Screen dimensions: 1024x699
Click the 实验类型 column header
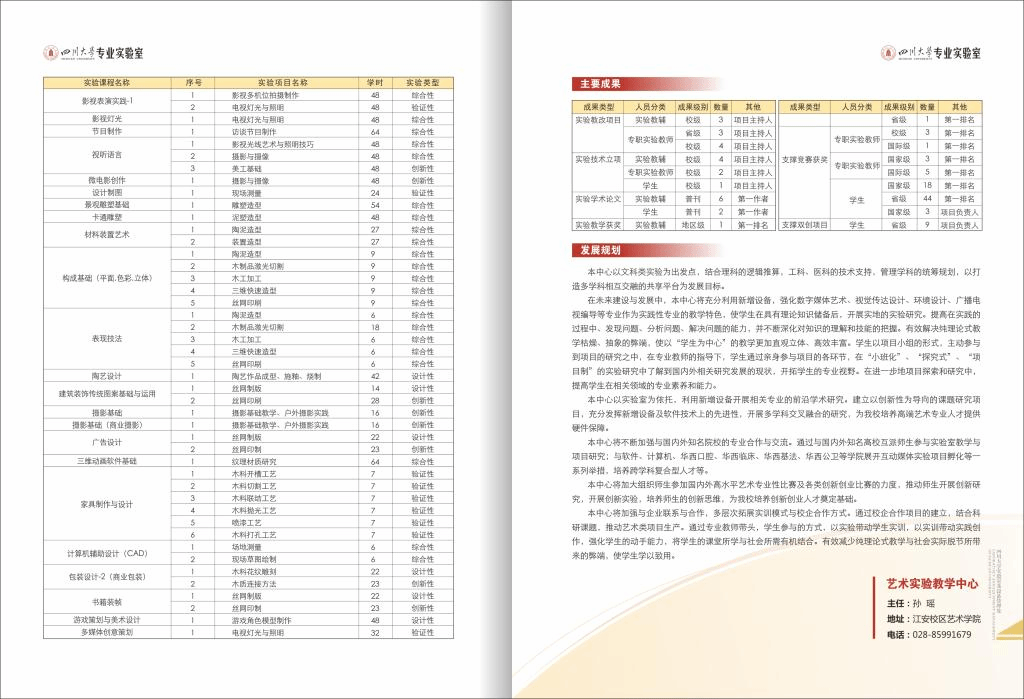click(x=423, y=83)
